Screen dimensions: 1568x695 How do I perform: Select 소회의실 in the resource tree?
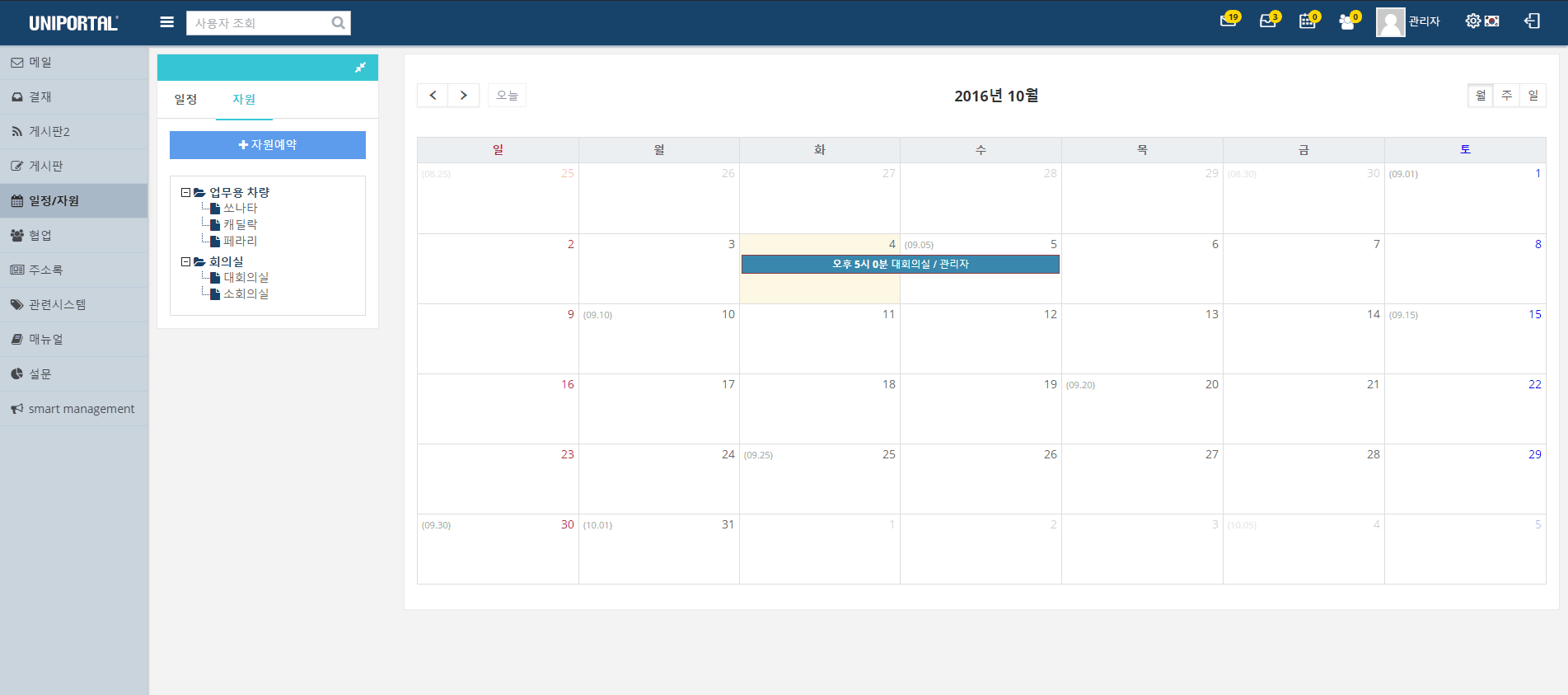point(246,294)
